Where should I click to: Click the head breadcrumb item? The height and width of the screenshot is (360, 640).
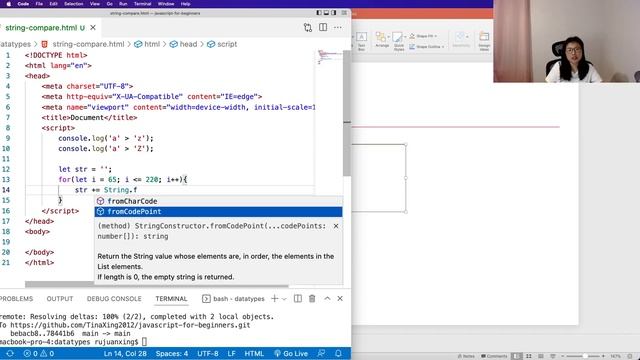coord(188,44)
